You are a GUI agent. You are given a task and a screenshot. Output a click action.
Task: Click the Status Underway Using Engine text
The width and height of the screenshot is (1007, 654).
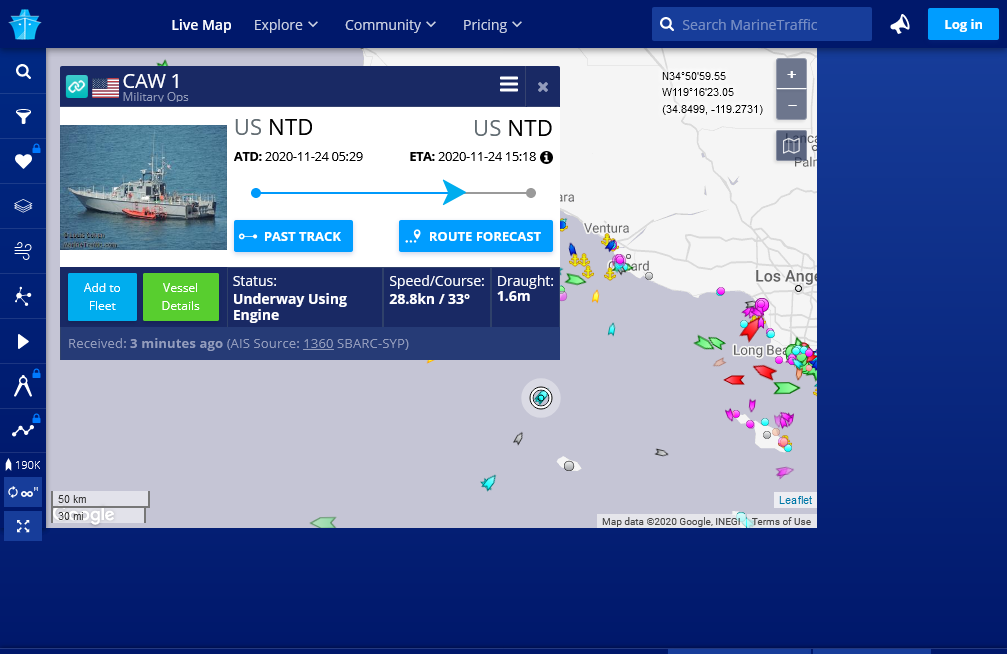coord(290,307)
